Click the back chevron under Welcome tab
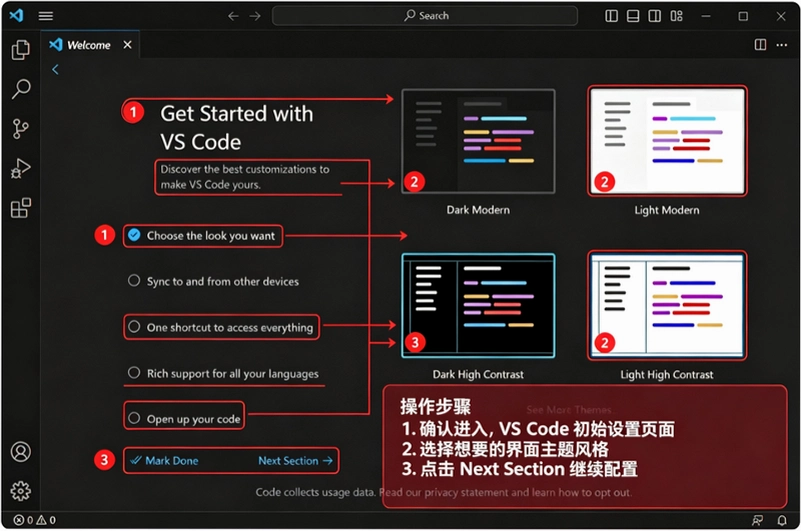Image resolution: width=801 pixels, height=531 pixels. point(55,70)
